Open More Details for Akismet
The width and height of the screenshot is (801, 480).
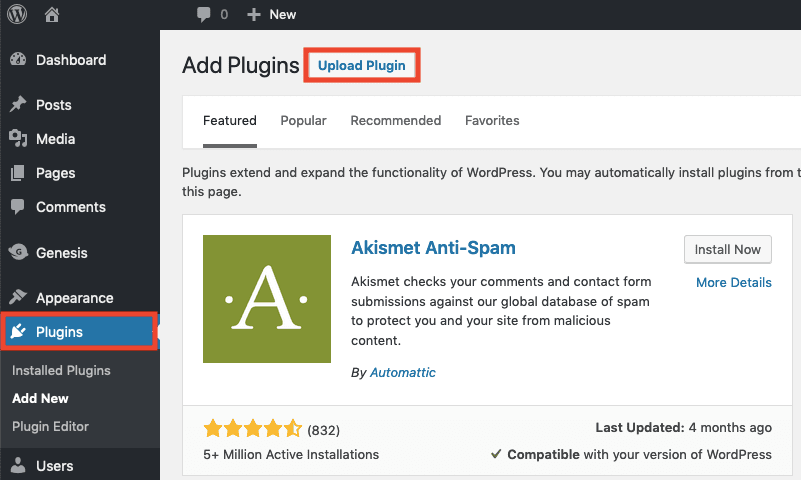[733, 283]
